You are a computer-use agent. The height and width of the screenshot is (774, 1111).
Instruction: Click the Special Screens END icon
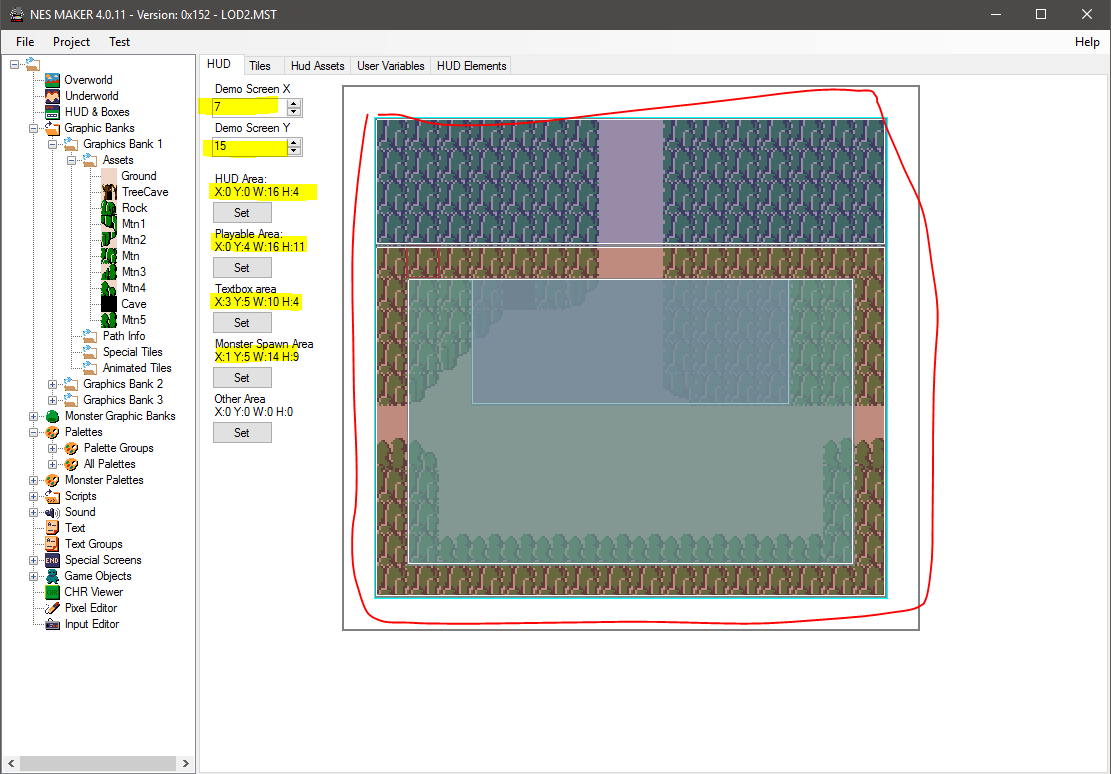[52, 560]
